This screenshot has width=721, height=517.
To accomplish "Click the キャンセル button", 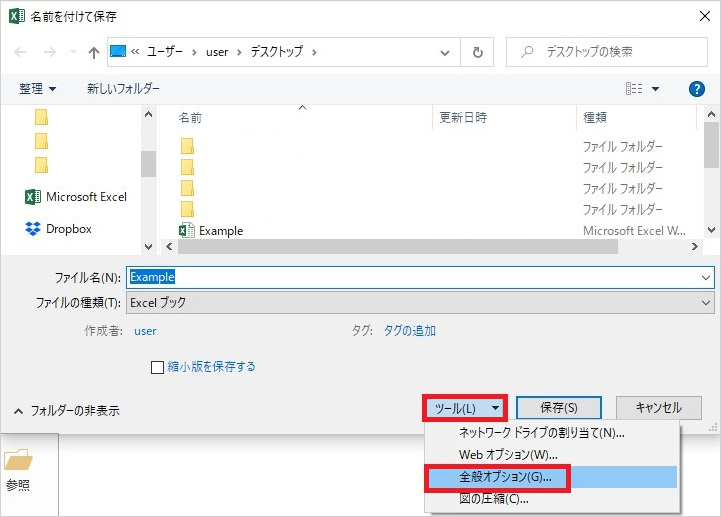I will (x=658, y=408).
